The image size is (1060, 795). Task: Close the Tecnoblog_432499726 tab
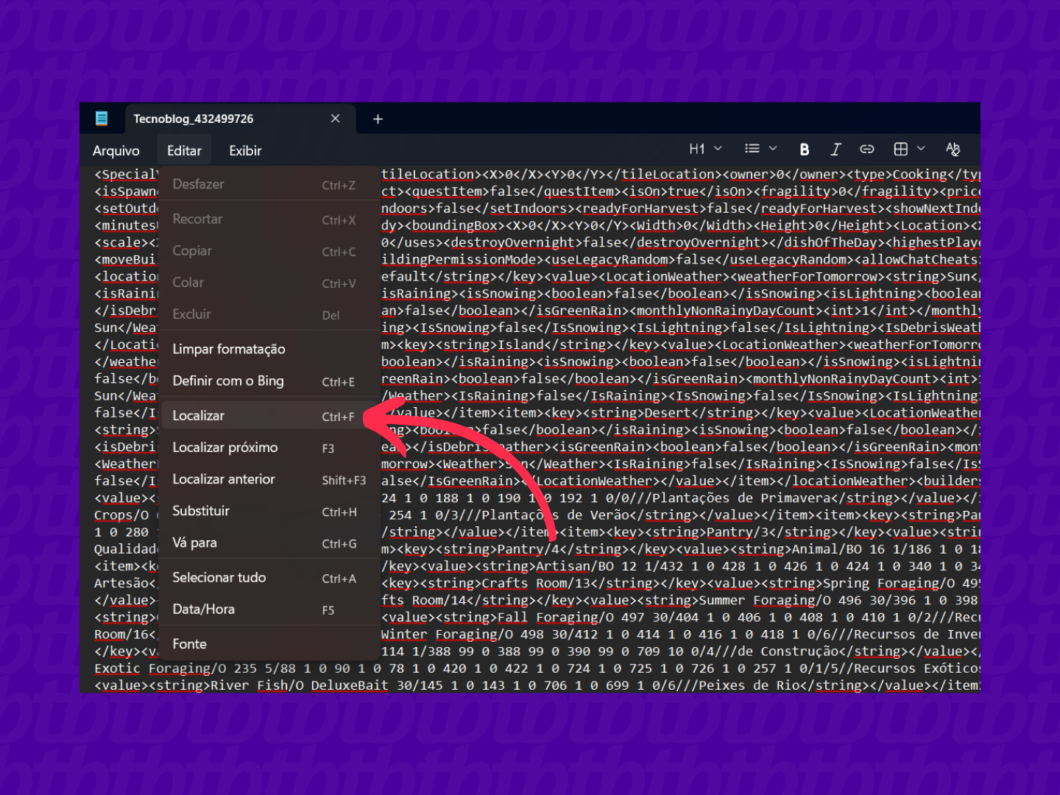[335, 118]
